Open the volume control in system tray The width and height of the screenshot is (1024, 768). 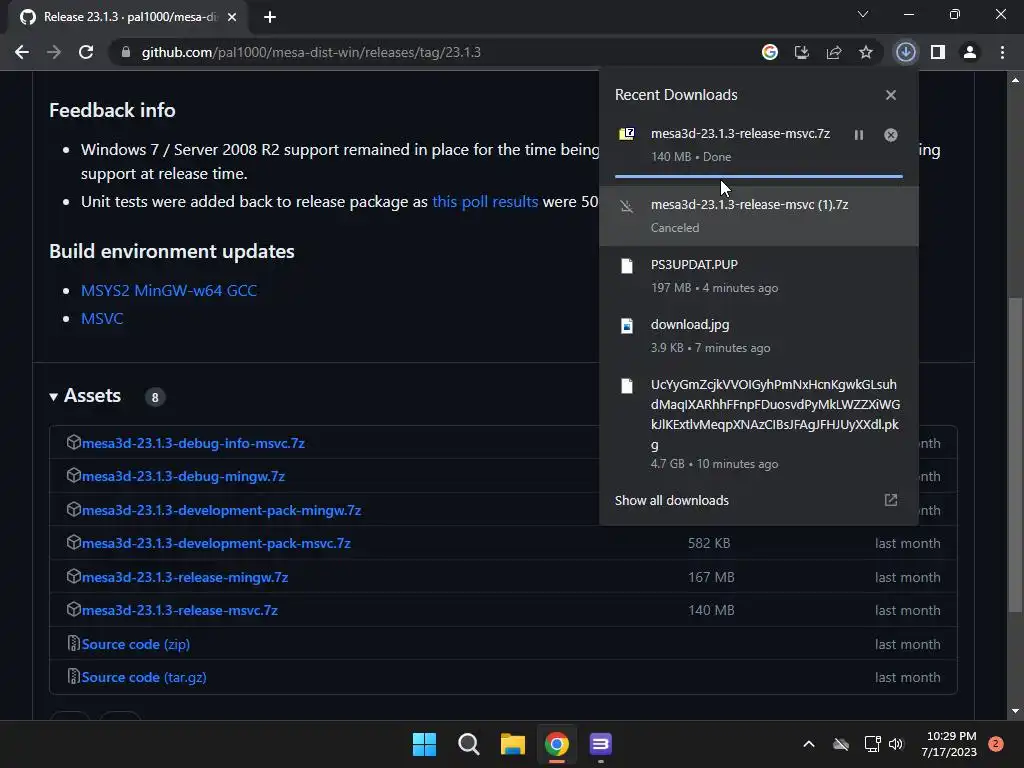(x=896, y=744)
